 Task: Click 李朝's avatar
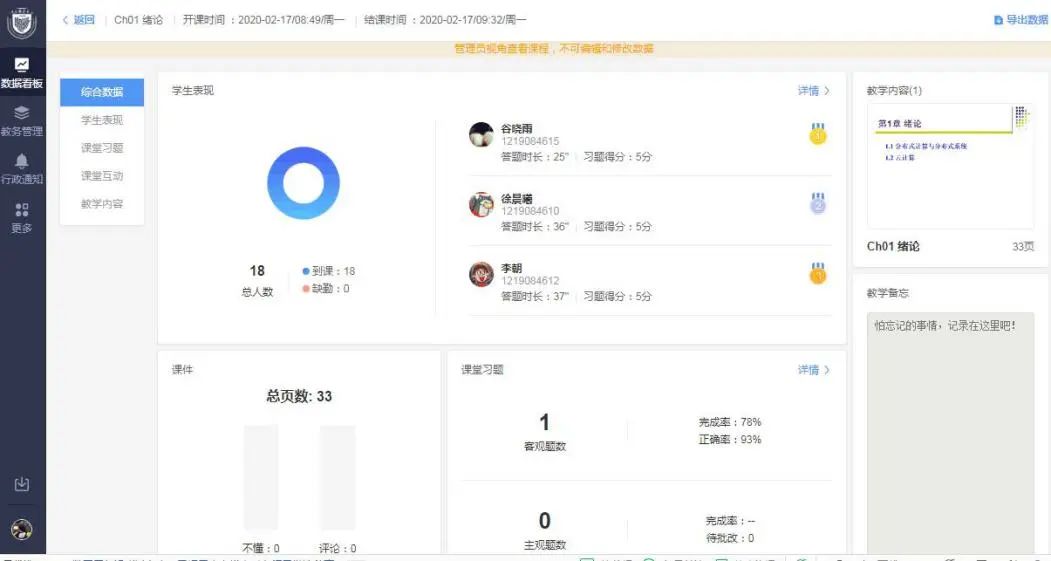click(481, 274)
